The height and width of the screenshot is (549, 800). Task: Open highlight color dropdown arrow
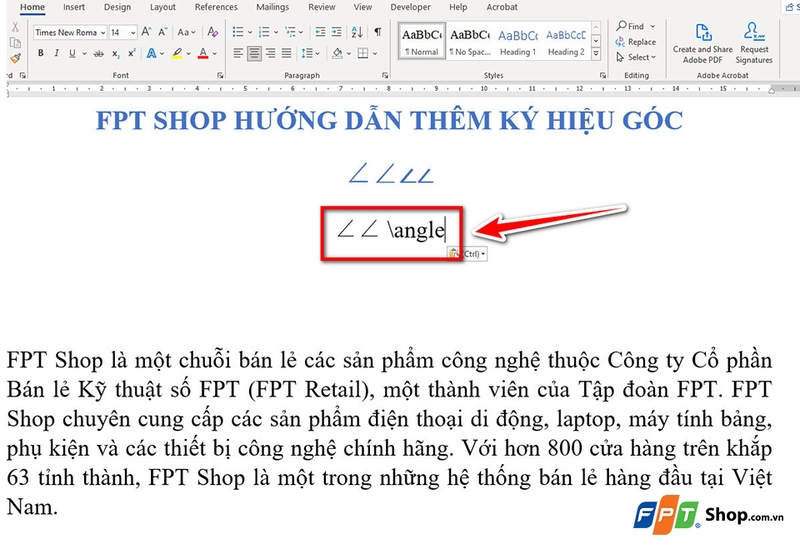[189, 53]
